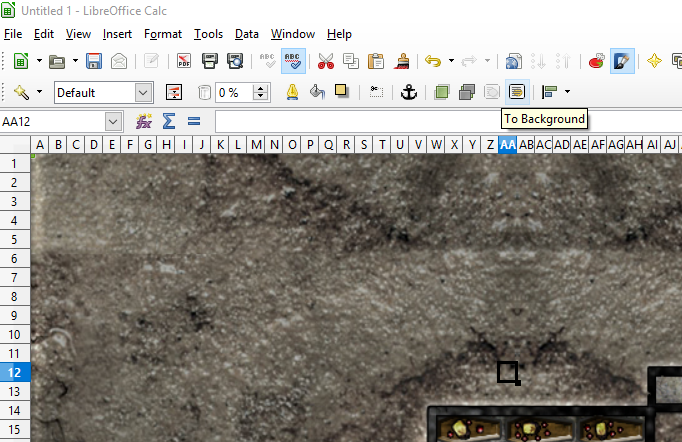Open the Insert menu
The width and height of the screenshot is (682, 442).
coord(117,34)
